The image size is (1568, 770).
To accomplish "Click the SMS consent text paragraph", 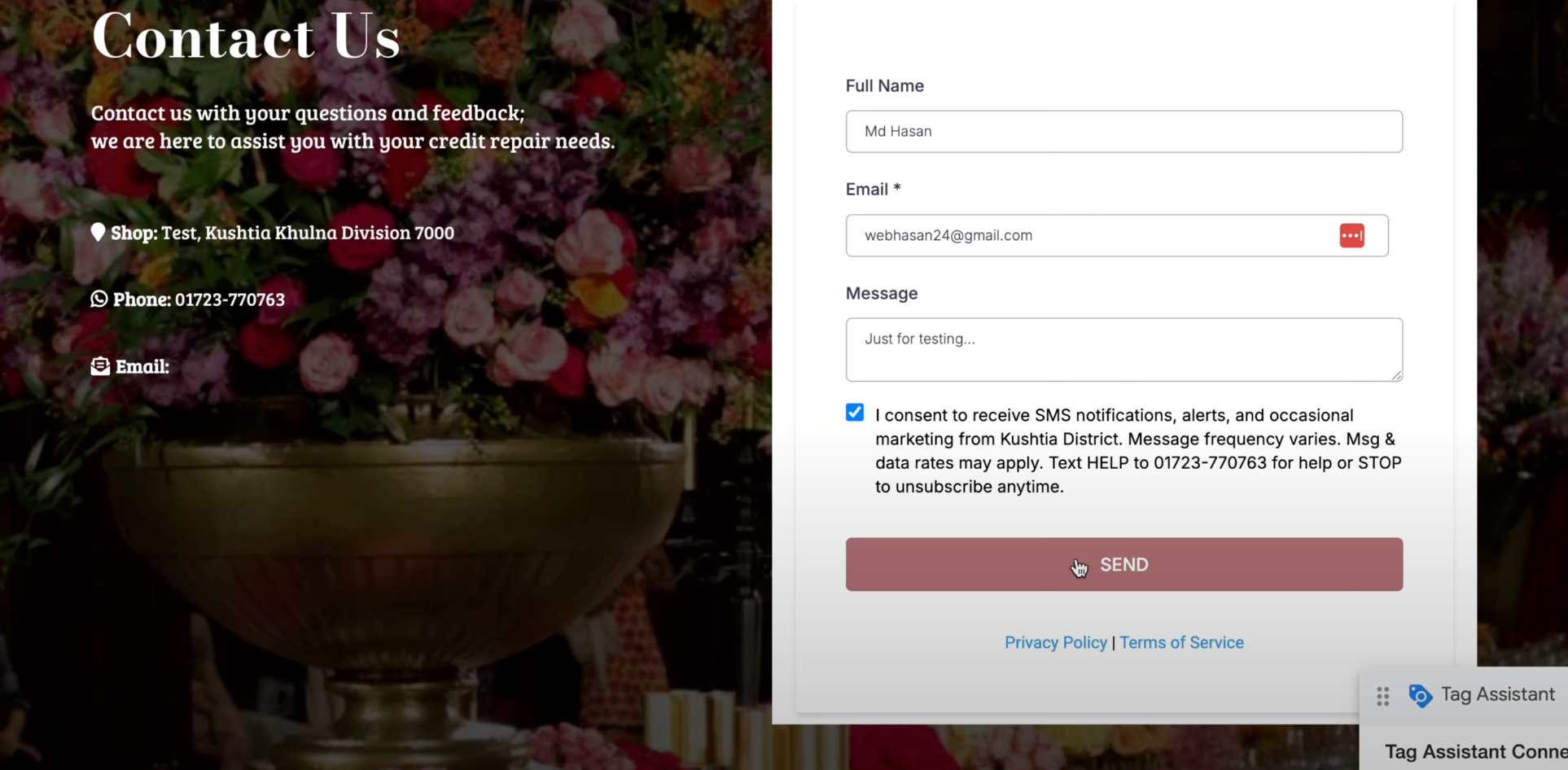I will [1138, 451].
